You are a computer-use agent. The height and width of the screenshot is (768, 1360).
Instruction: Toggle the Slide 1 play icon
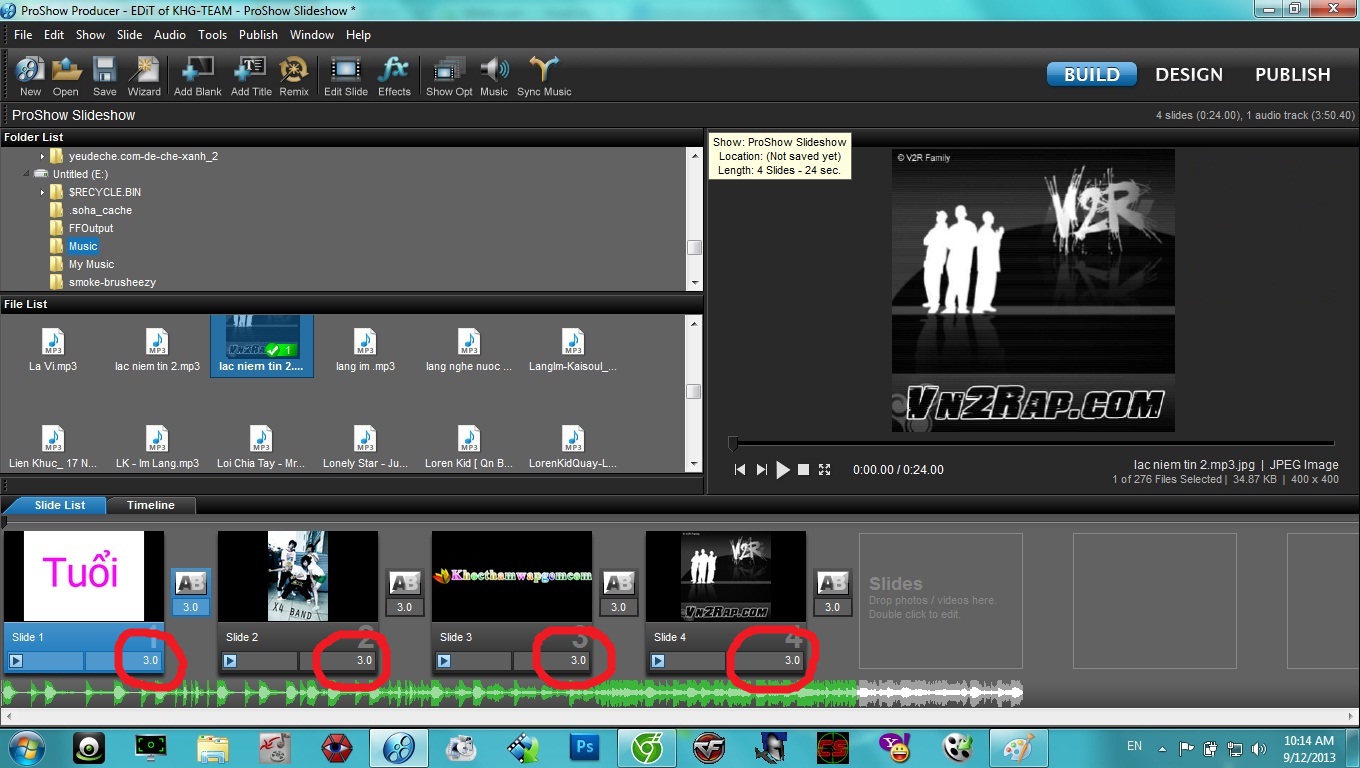pos(16,661)
